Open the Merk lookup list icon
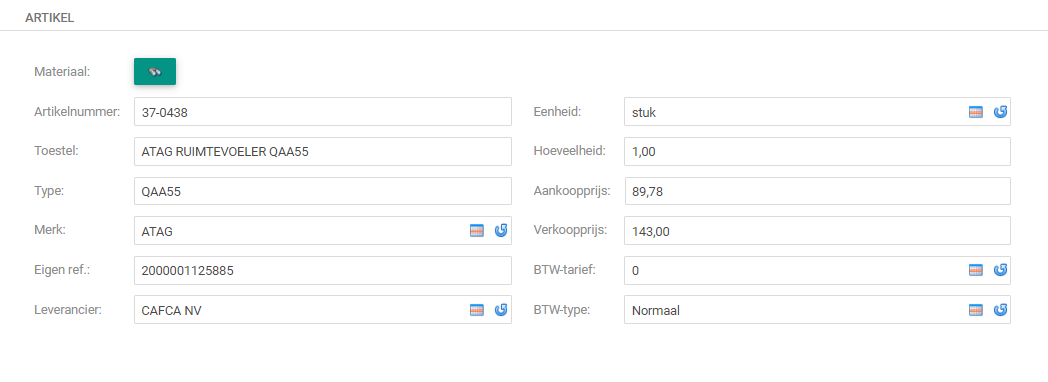This screenshot has width=1048, height=382. coord(477,231)
